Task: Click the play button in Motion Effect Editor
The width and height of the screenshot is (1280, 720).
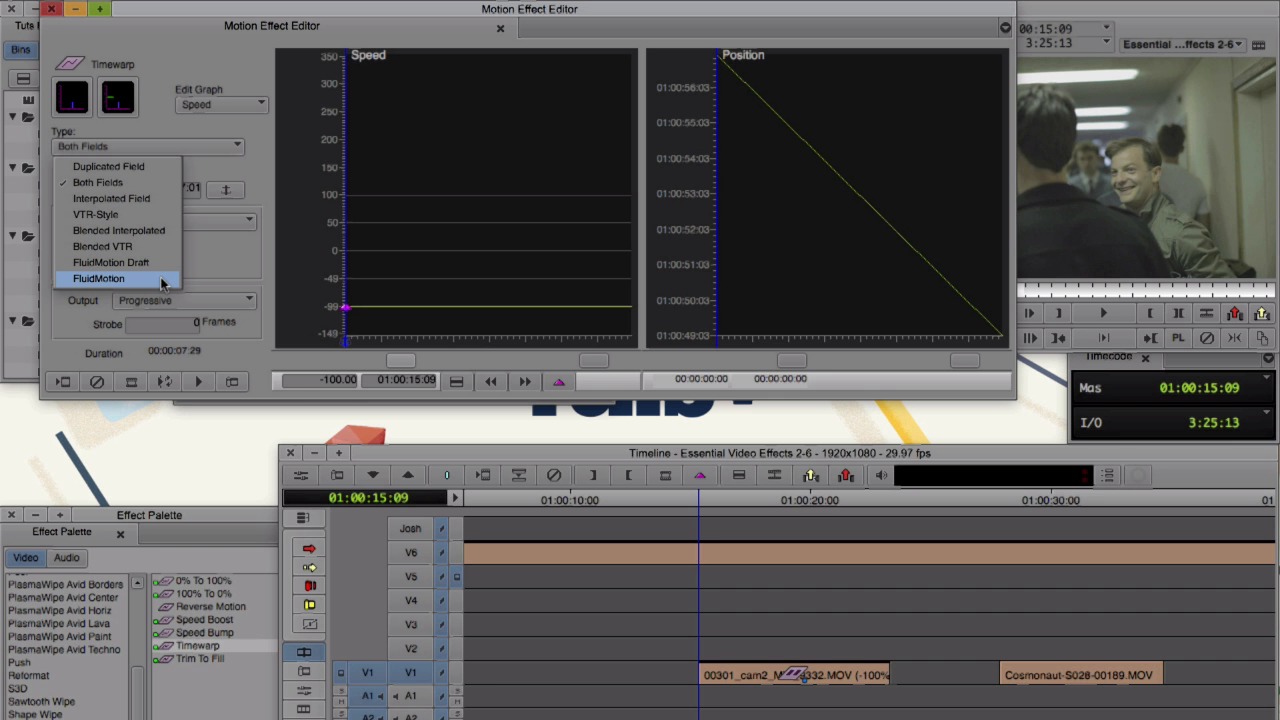Action: (198, 382)
